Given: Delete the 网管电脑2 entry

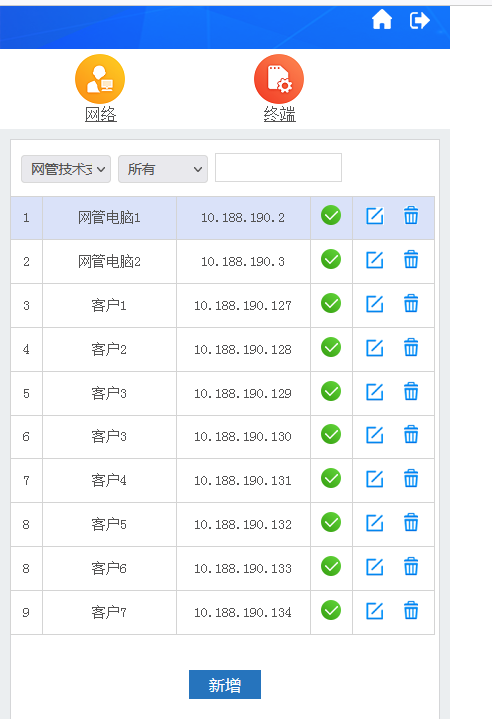Looking at the screenshot, I should [x=411, y=260].
